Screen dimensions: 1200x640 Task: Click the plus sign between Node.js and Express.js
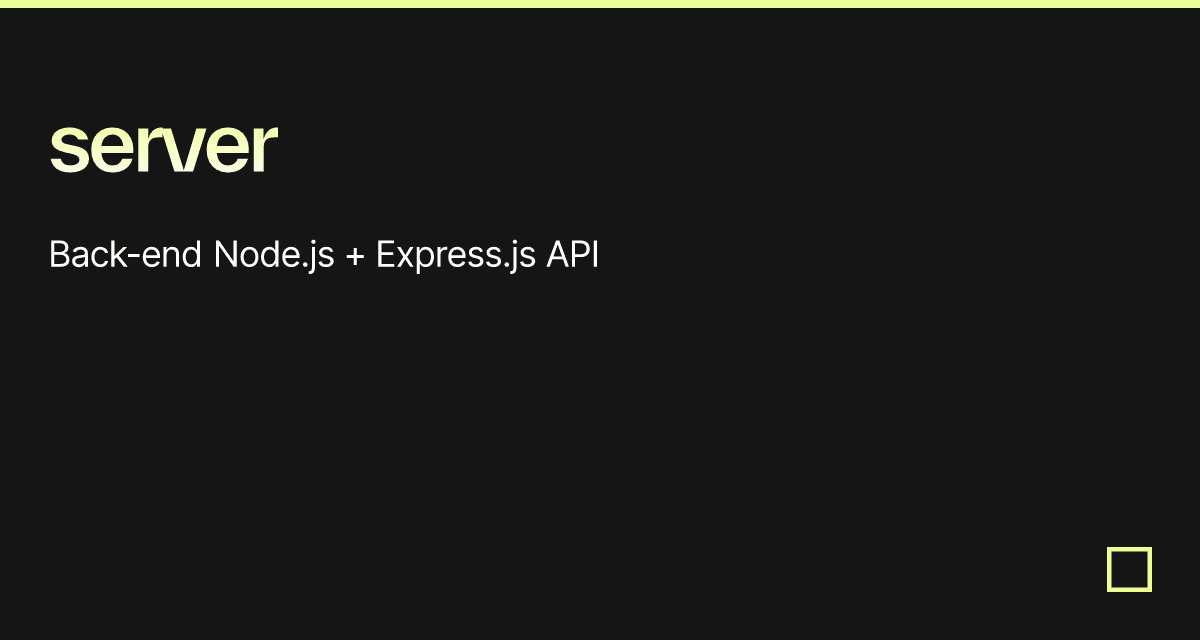(x=355, y=258)
